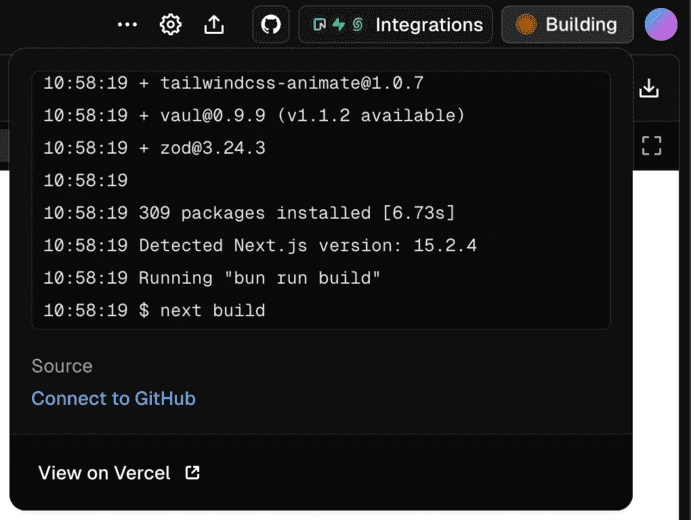691x520 pixels.
Task: Open the user avatar profile
Action: point(661,25)
